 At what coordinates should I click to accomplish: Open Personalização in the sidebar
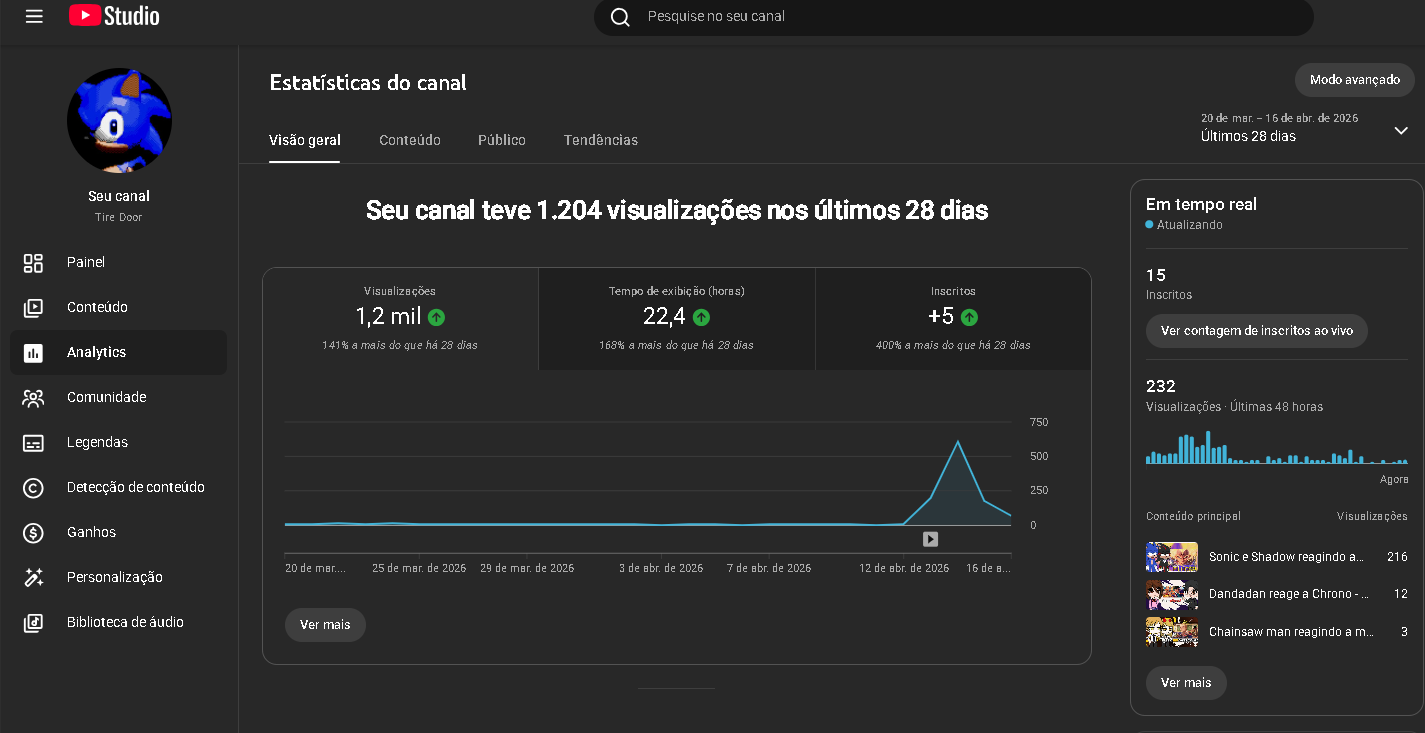[x=119, y=577]
